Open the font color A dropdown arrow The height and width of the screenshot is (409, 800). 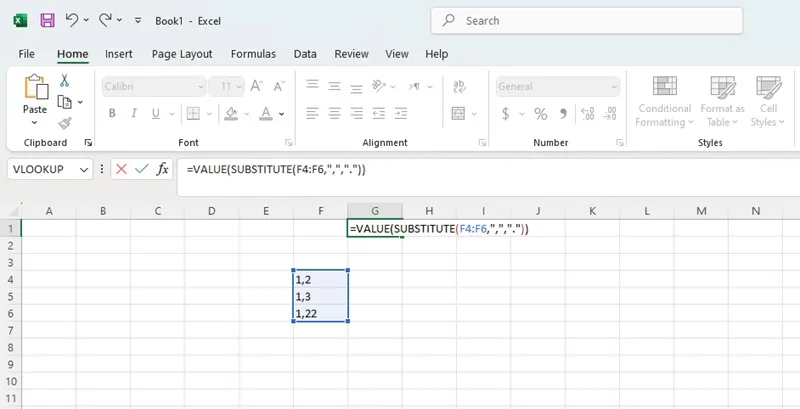[x=282, y=114]
